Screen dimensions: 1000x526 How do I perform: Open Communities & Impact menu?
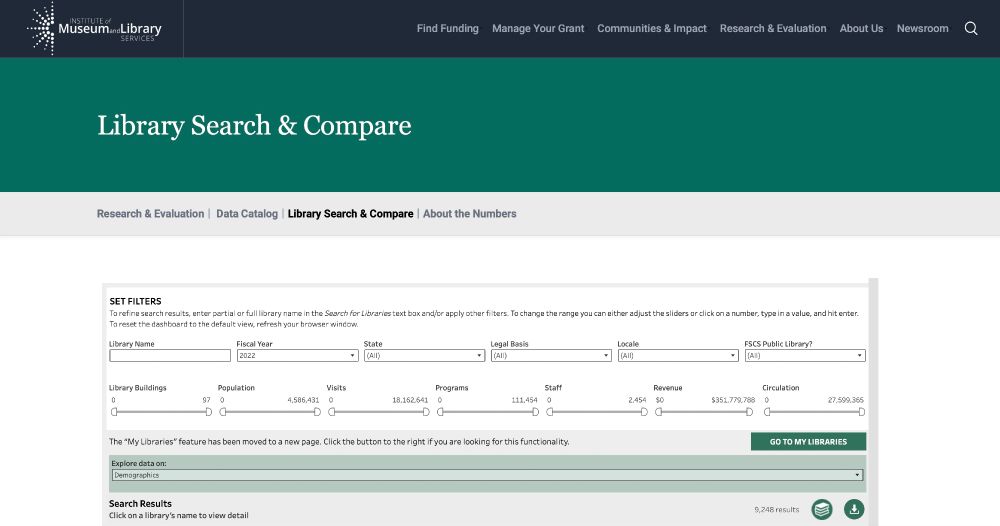(x=652, y=28)
